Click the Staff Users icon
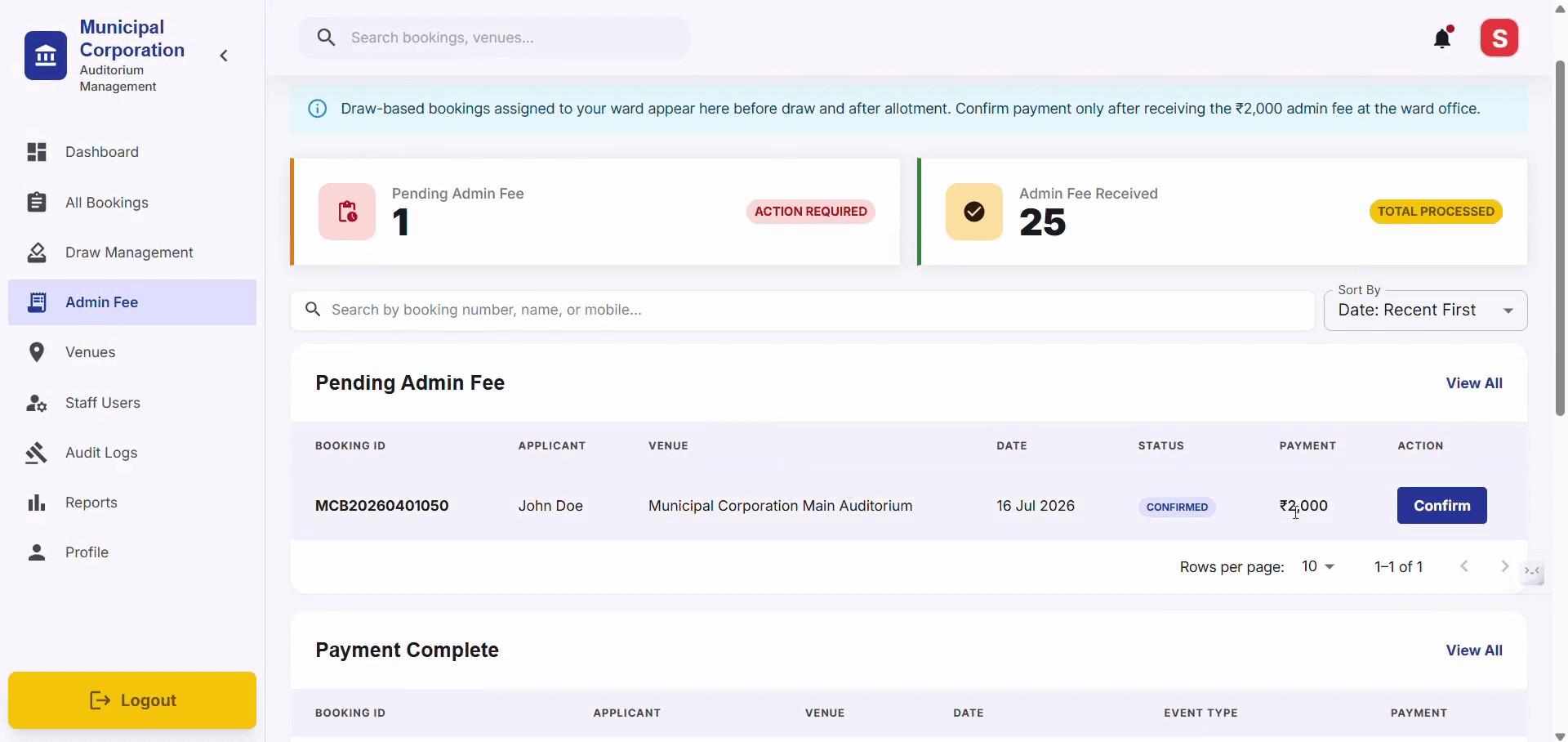1568x742 pixels. tap(37, 403)
